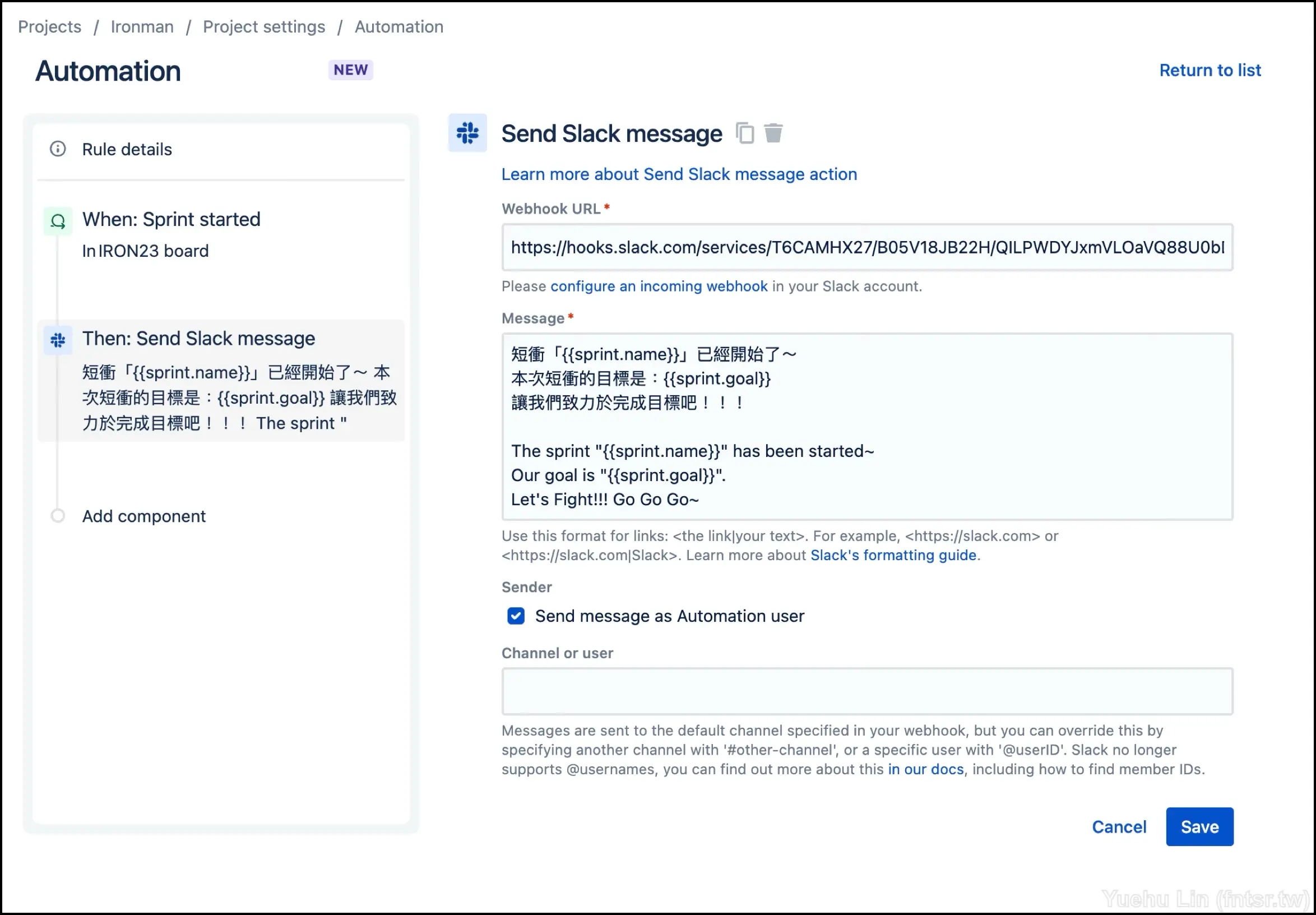Open configure an incoming webhook link
Viewport: 1316px width, 915px height.
[659, 286]
